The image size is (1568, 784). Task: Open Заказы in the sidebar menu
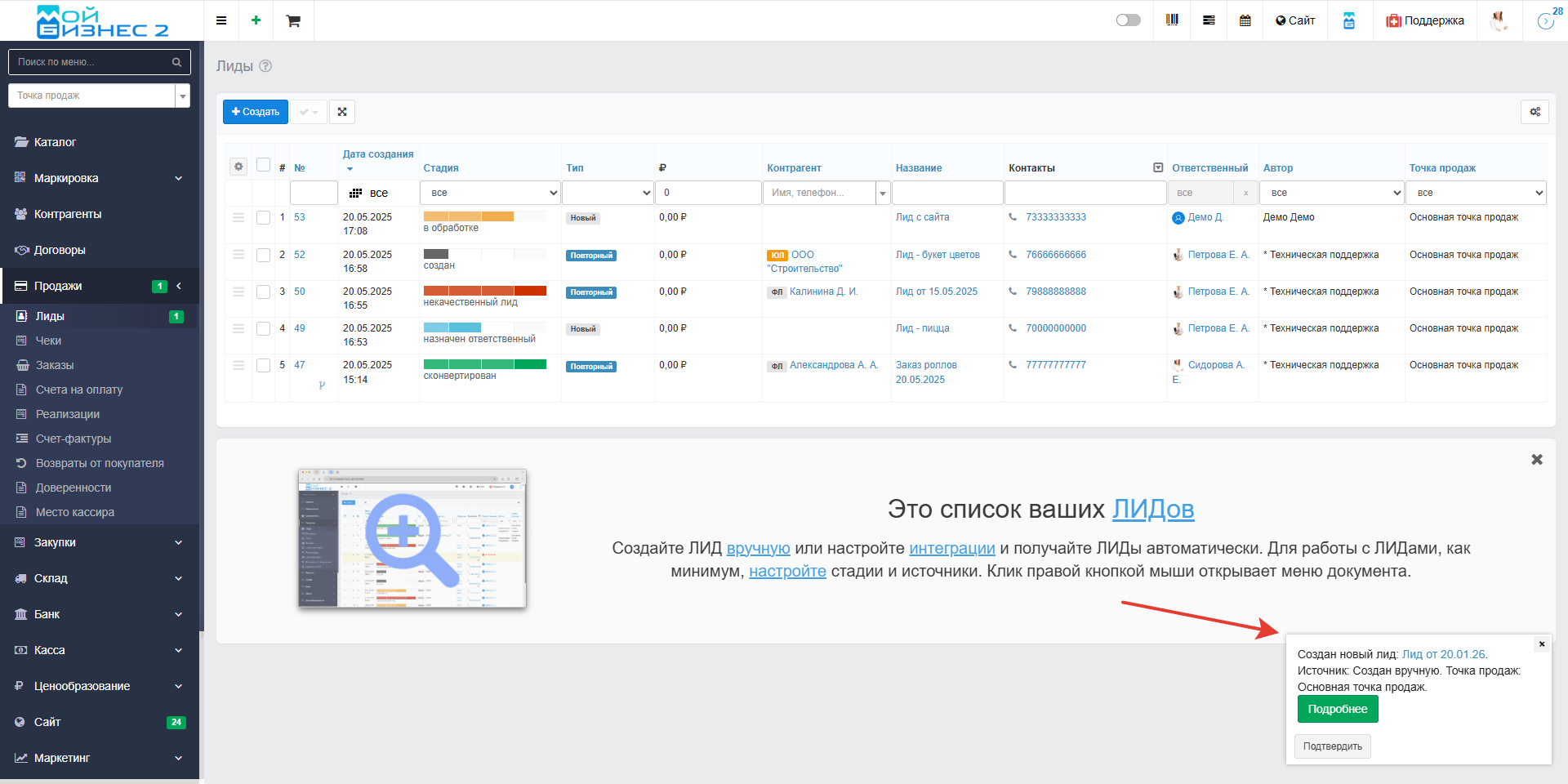click(55, 365)
